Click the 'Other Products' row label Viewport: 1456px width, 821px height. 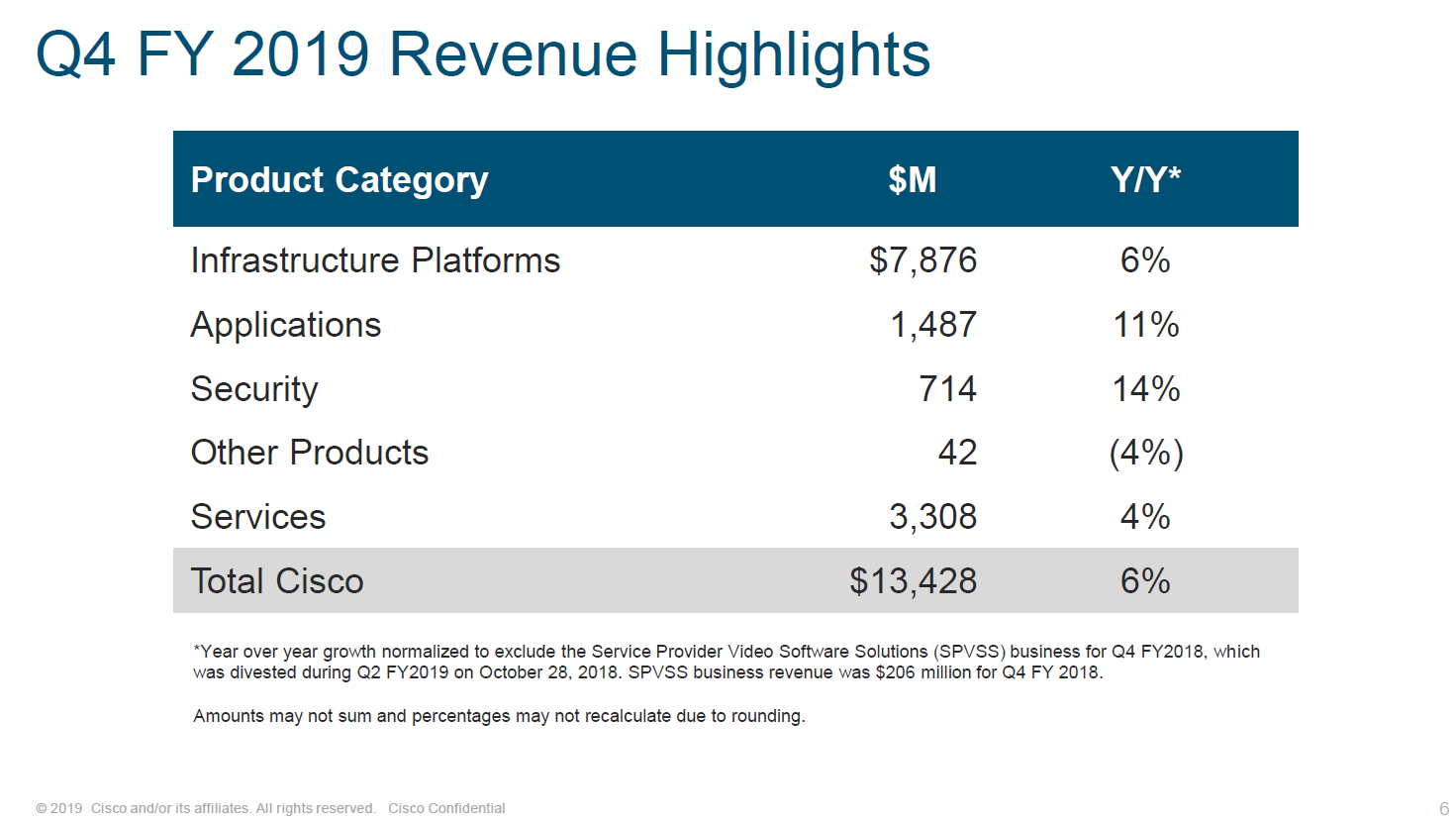(310, 453)
